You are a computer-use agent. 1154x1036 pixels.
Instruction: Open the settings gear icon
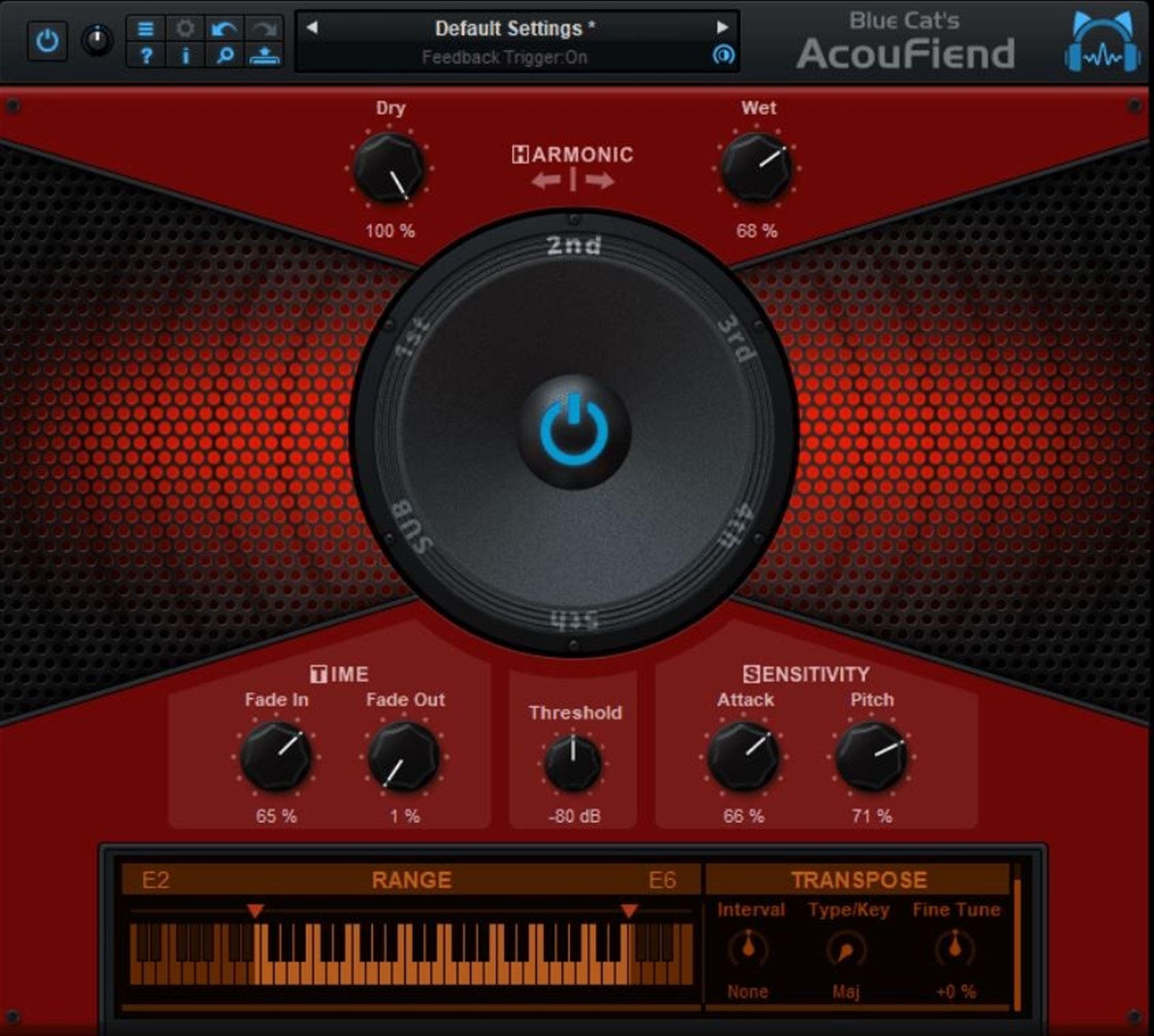(185, 28)
